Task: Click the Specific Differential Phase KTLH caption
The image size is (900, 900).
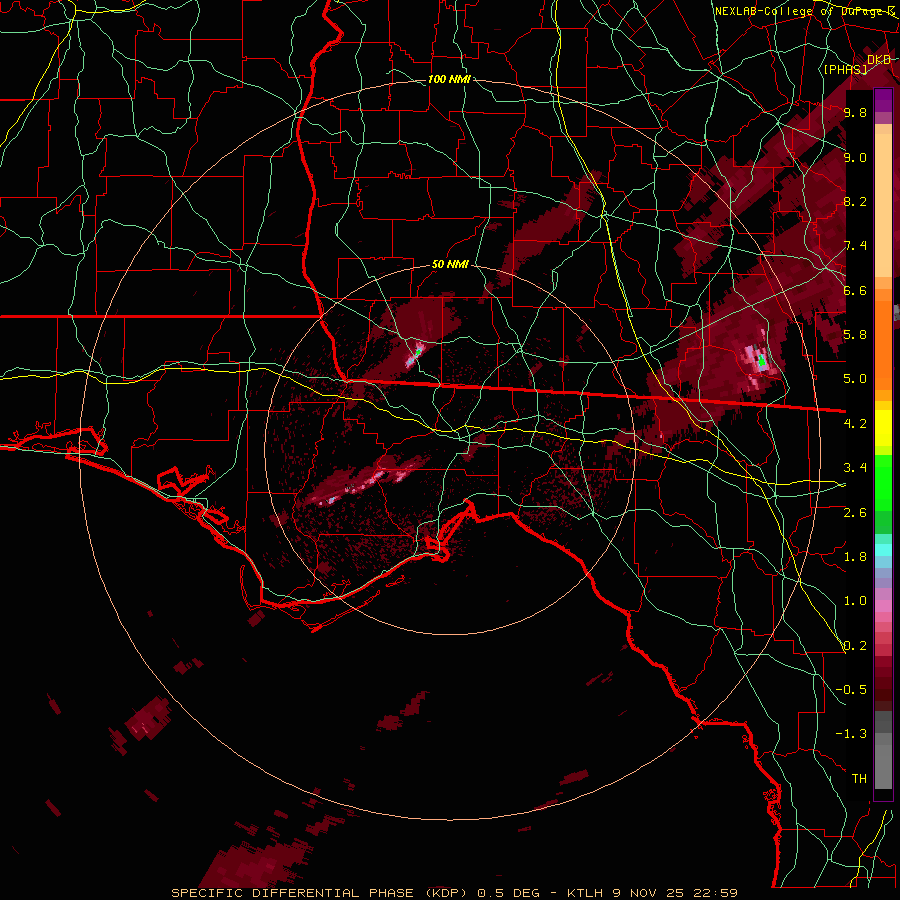Action: 455,893
